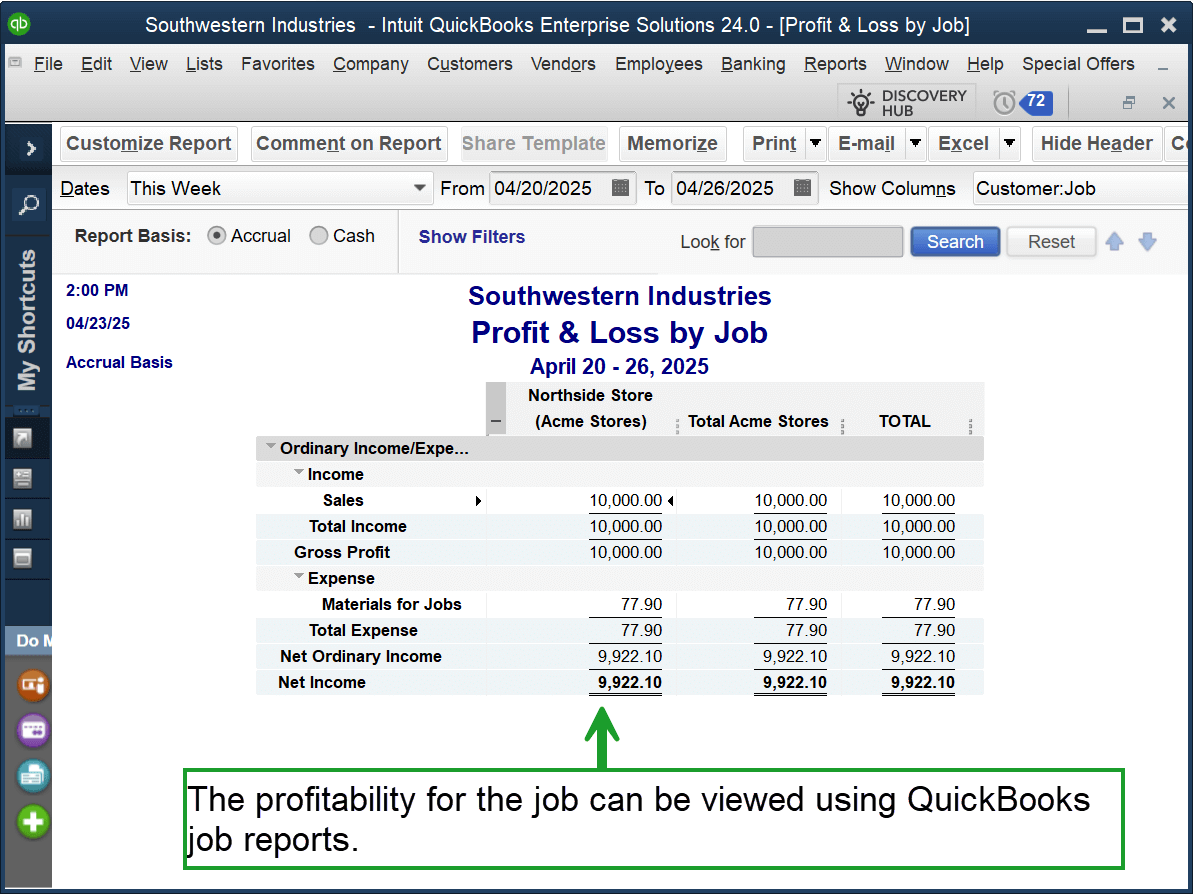Click the sidebar window icon below the chart icon
The width and height of the screenshot is (1193, 894).
[23, 558]
